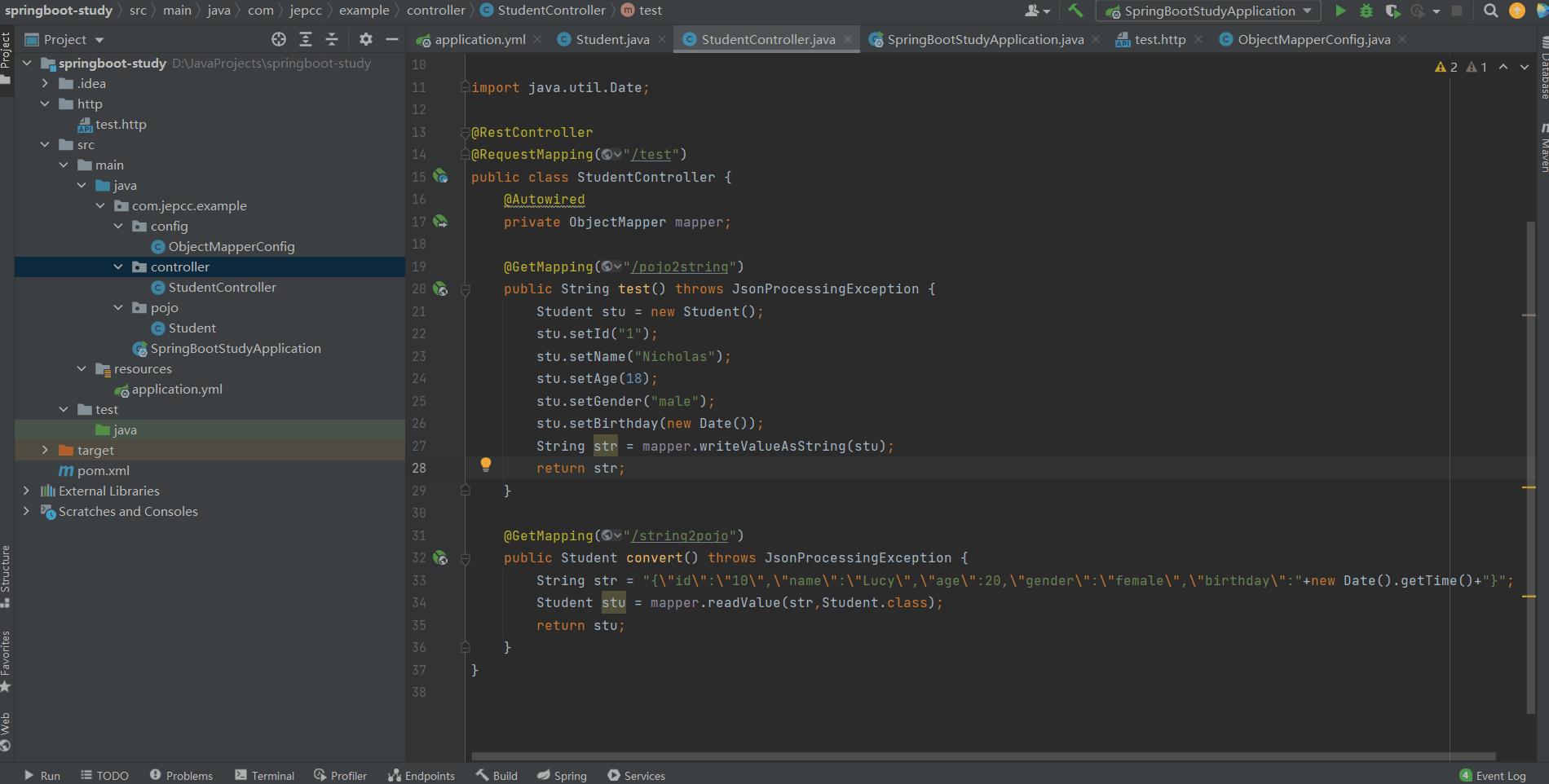Click the horizontal editor scrollbar

983,756
